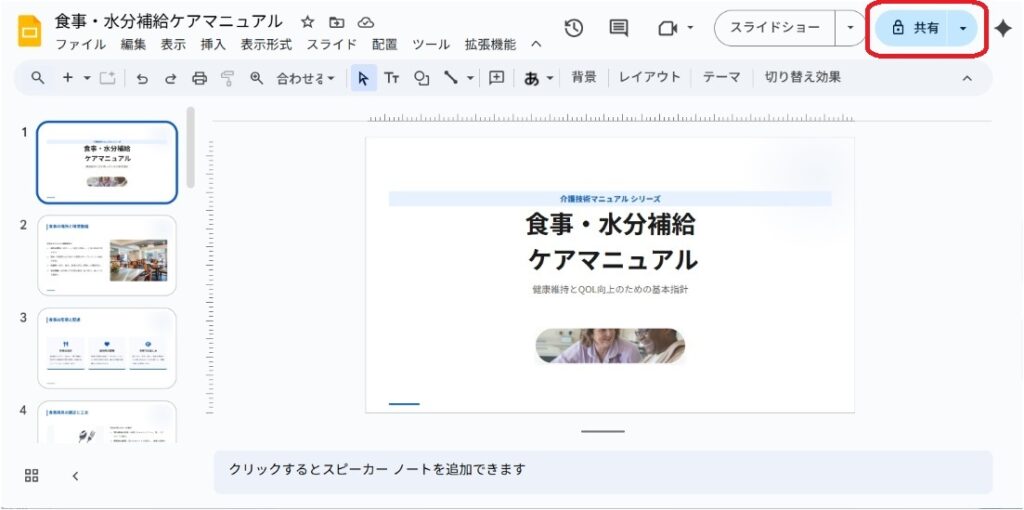Click the print icon in toolbar
This screenshot has width=1024, height=510.
click(199, 78)
